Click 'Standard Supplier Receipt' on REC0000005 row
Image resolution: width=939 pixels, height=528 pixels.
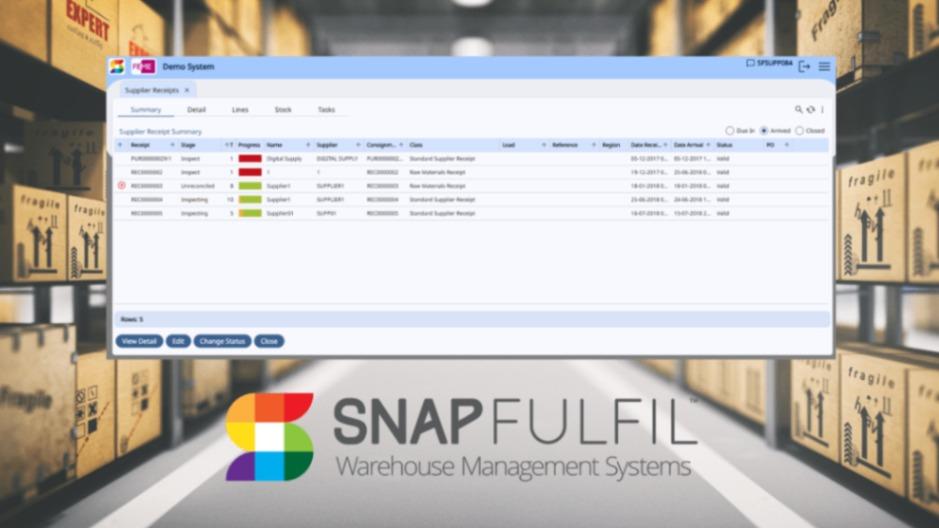[442, 213]
